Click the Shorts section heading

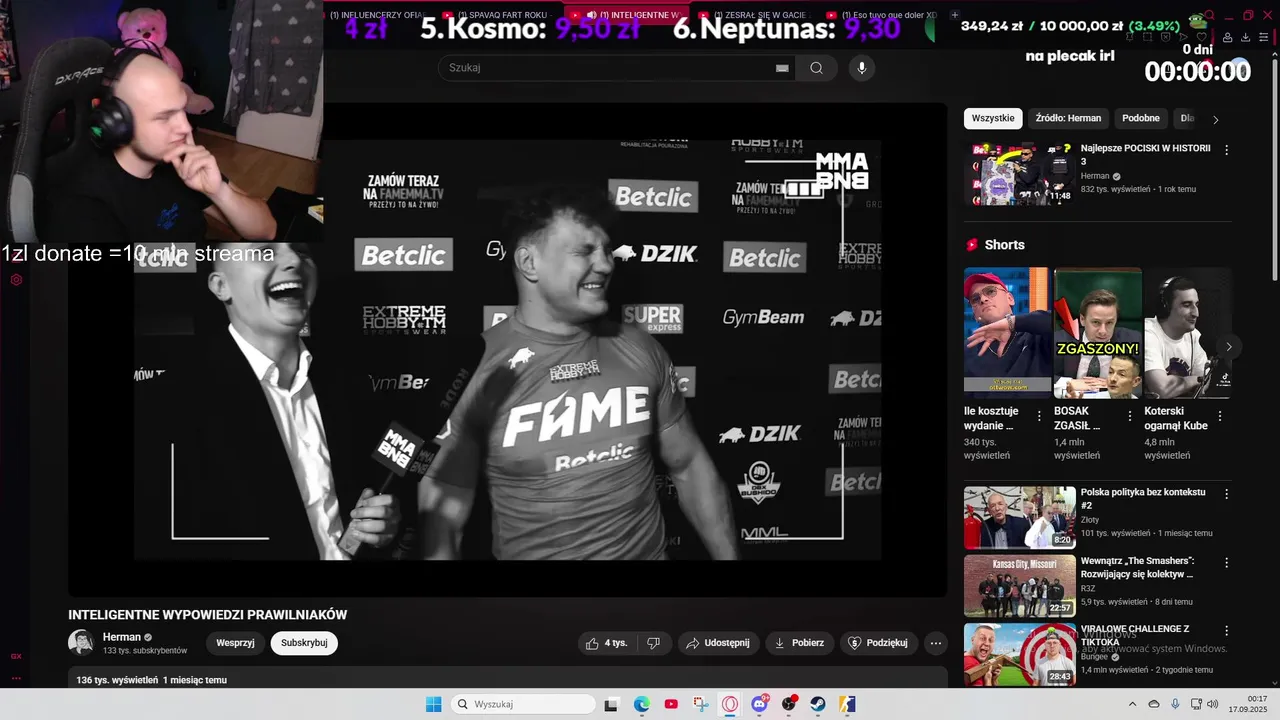[1004, 245]
